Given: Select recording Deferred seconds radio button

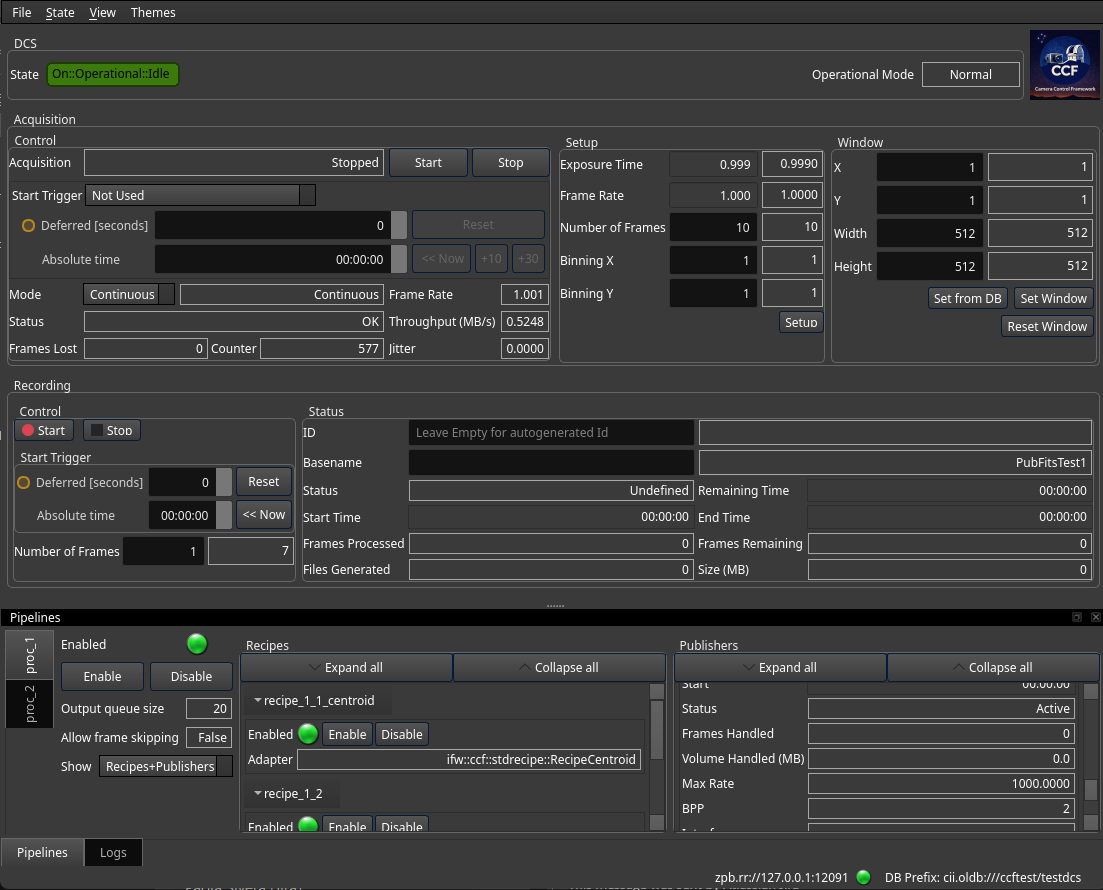Looking at the screenshot, I should (24, 483).
